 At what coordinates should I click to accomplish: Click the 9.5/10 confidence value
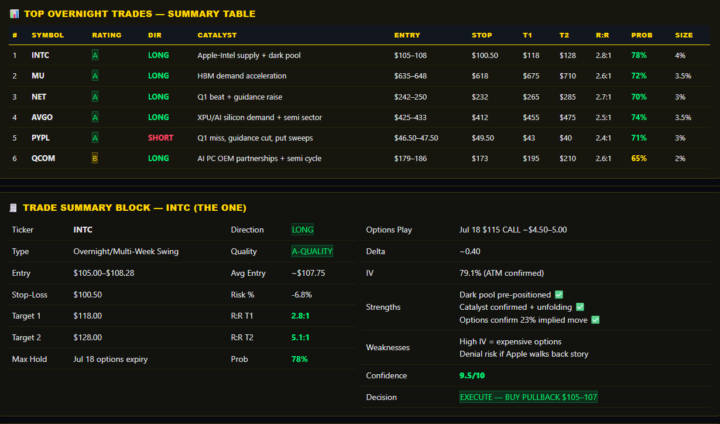(472, 375)
